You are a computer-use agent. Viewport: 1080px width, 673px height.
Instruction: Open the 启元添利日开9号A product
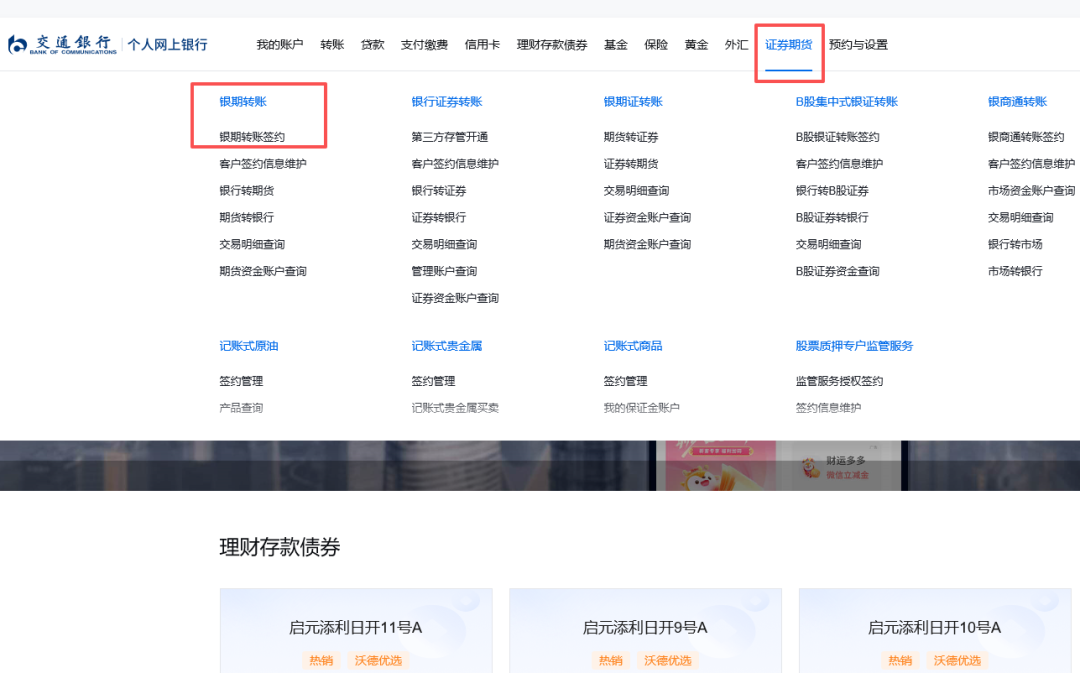coord(644,626)
